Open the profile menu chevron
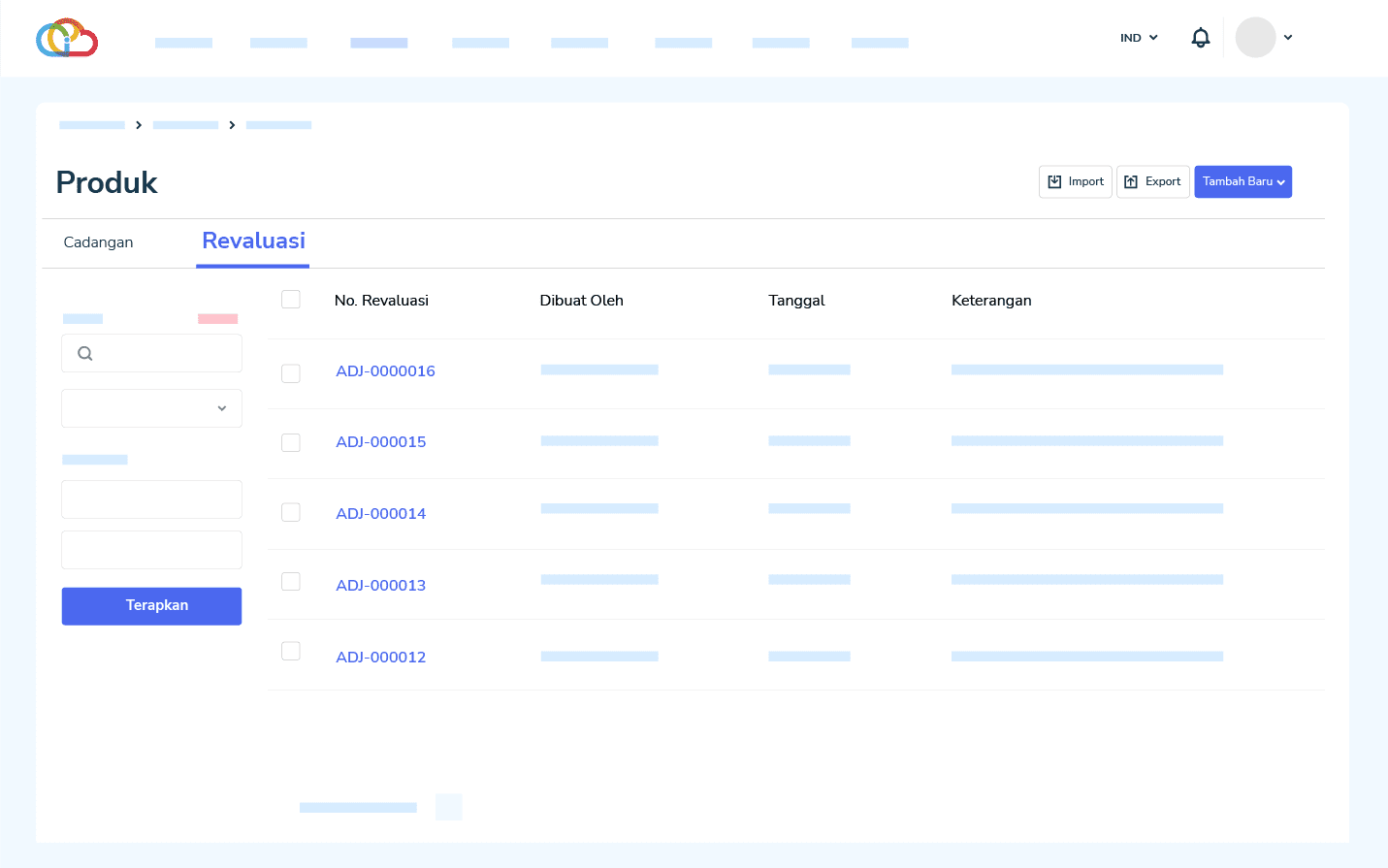 (x=1288, y=38)
